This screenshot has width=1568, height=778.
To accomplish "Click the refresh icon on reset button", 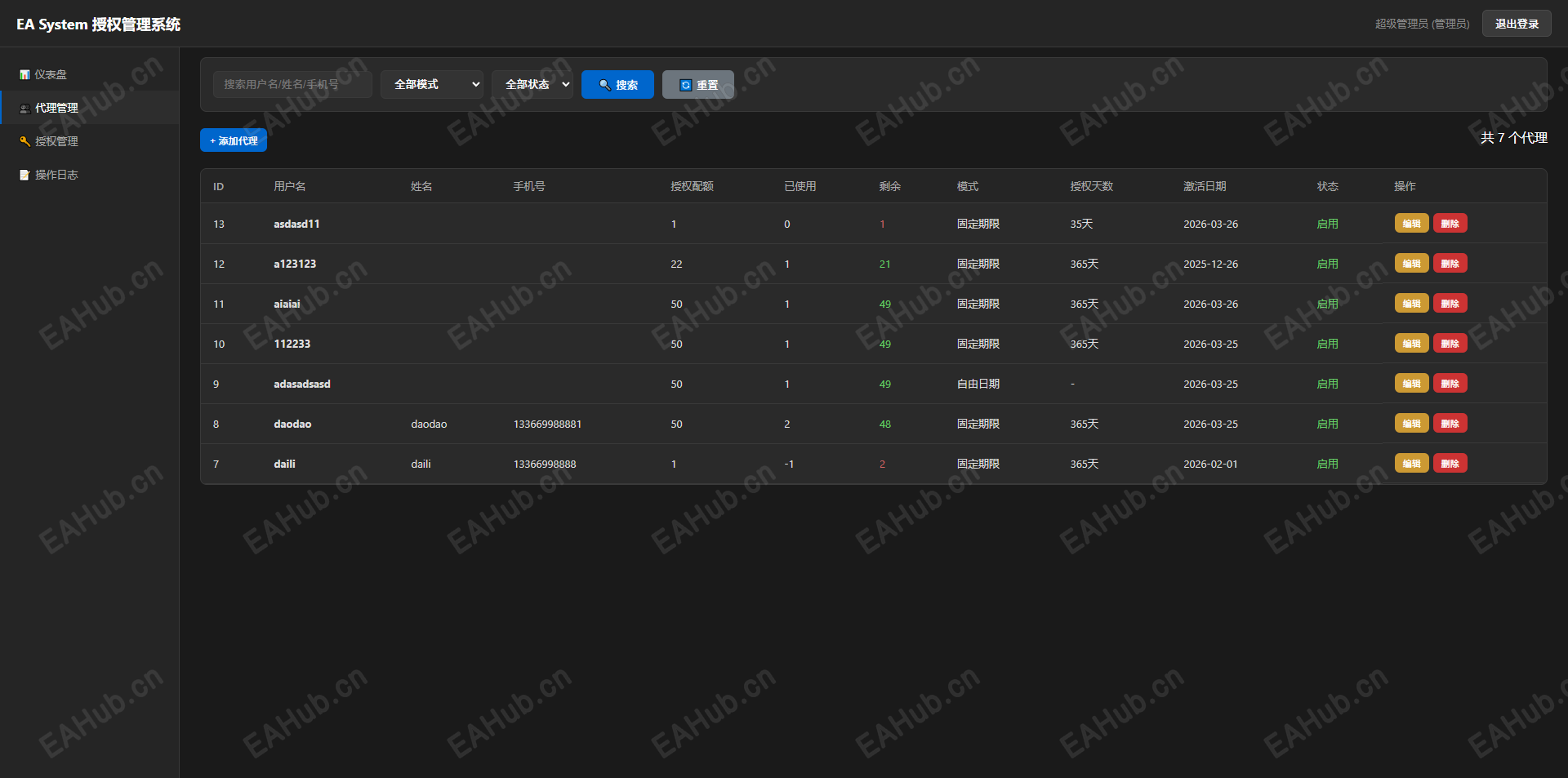I will click(x=686, y=85).
